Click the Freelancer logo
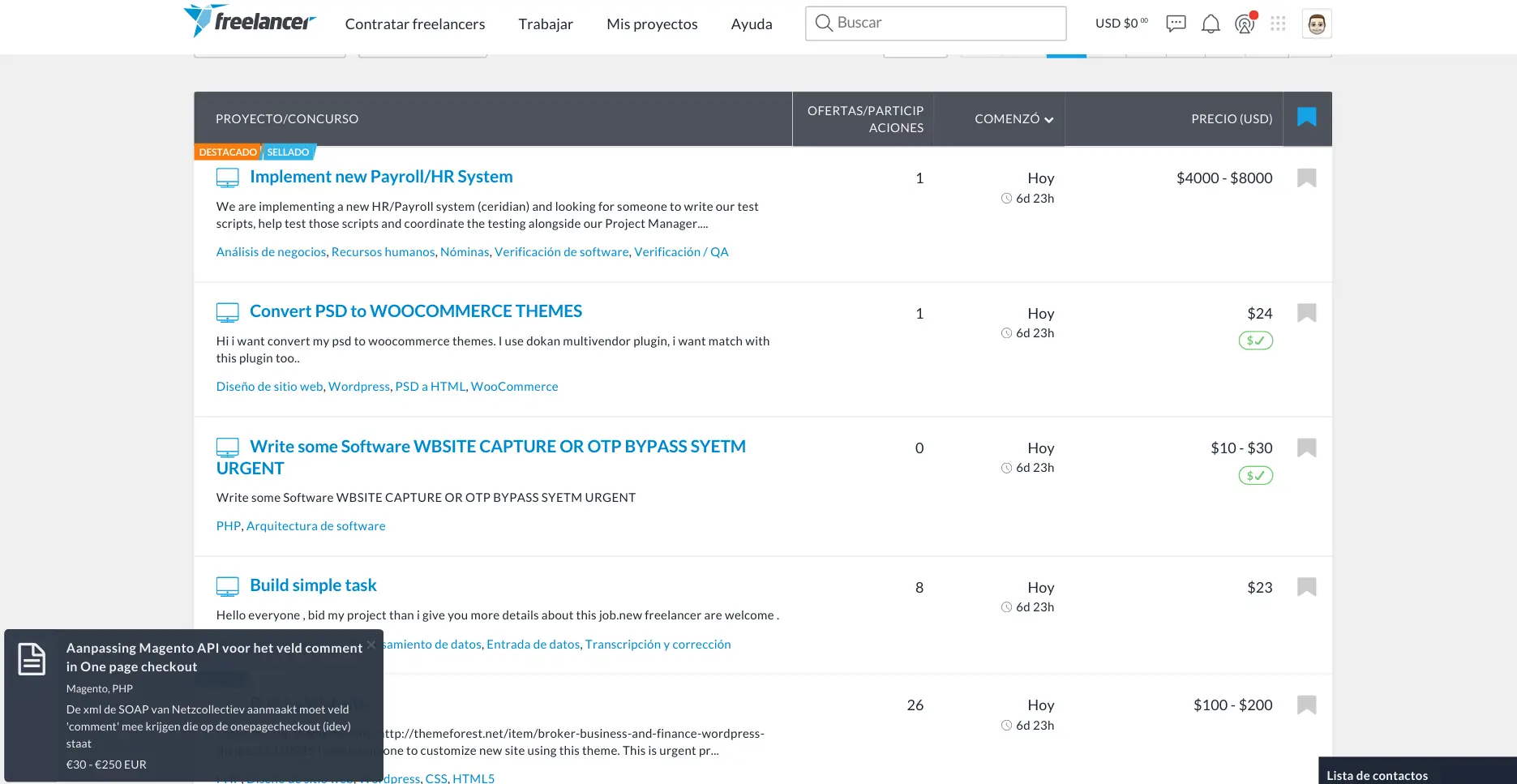This screenshot has width=1517, height=784. point(250,21)
